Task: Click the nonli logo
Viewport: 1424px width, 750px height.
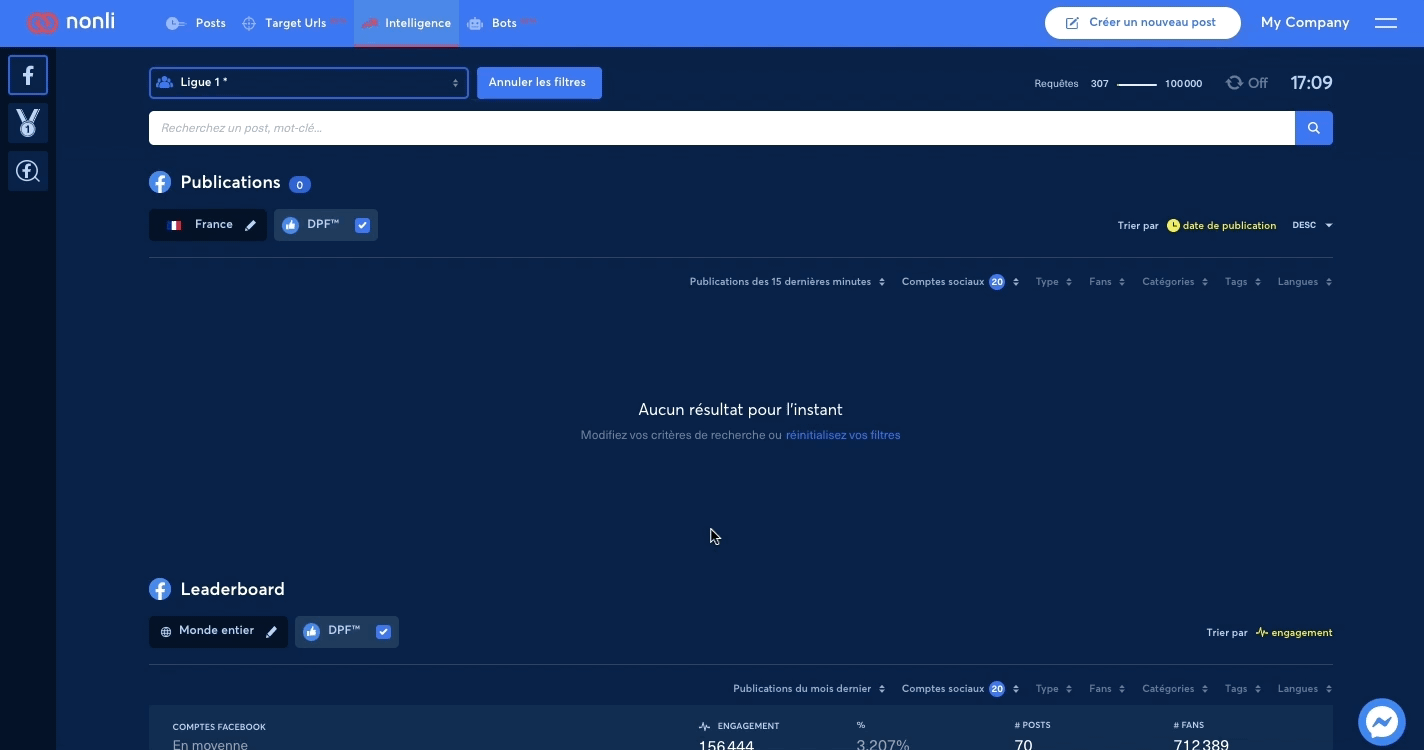Action: 70,22
